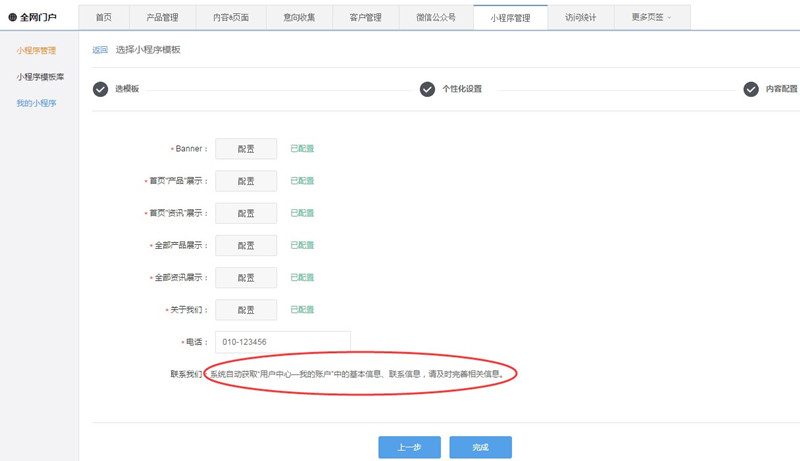Click 已配置 status next to Banner

tap(302, 149)
